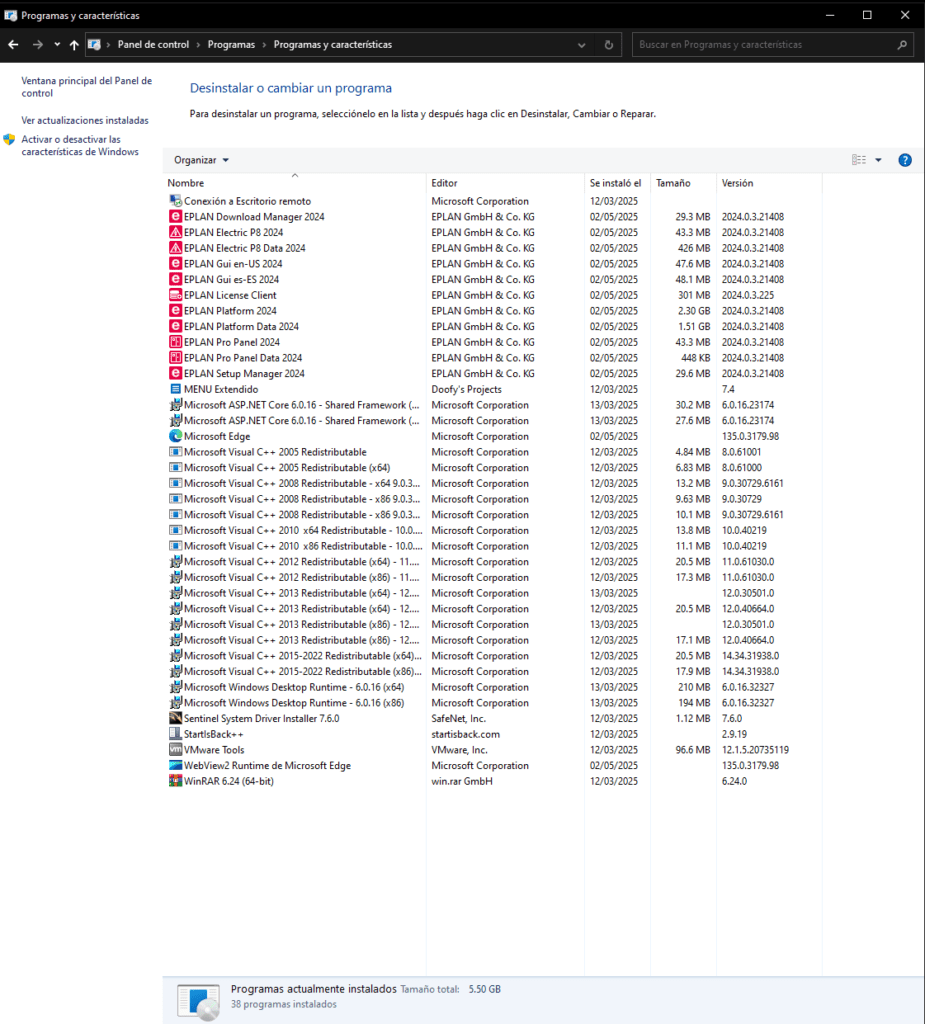This screenshot has height=1024, width=925.
Task: Select Visual C++ 2010 x64 Redistributable row
Action: point(493,530)
